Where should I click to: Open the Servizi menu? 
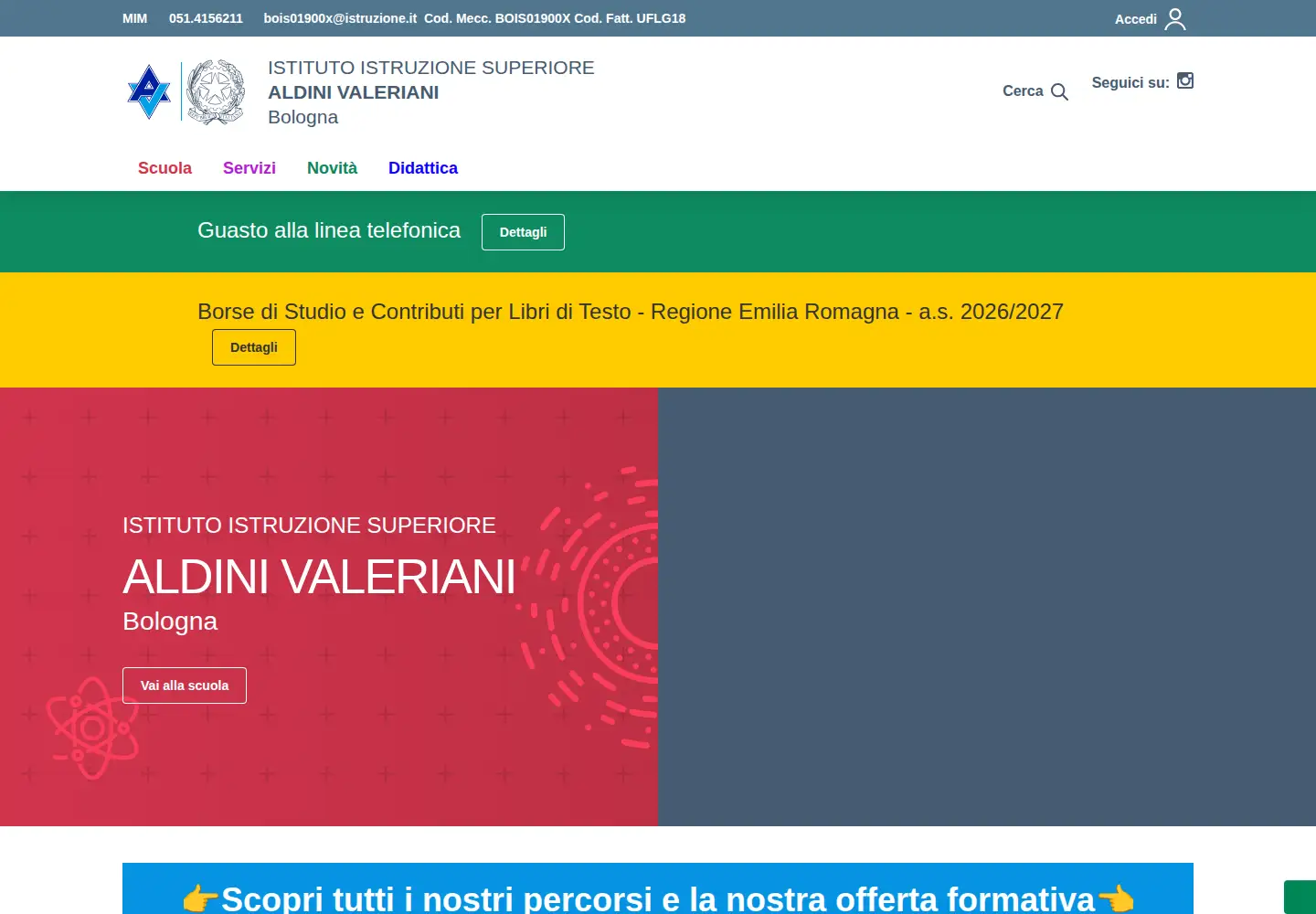pos(249,168)
